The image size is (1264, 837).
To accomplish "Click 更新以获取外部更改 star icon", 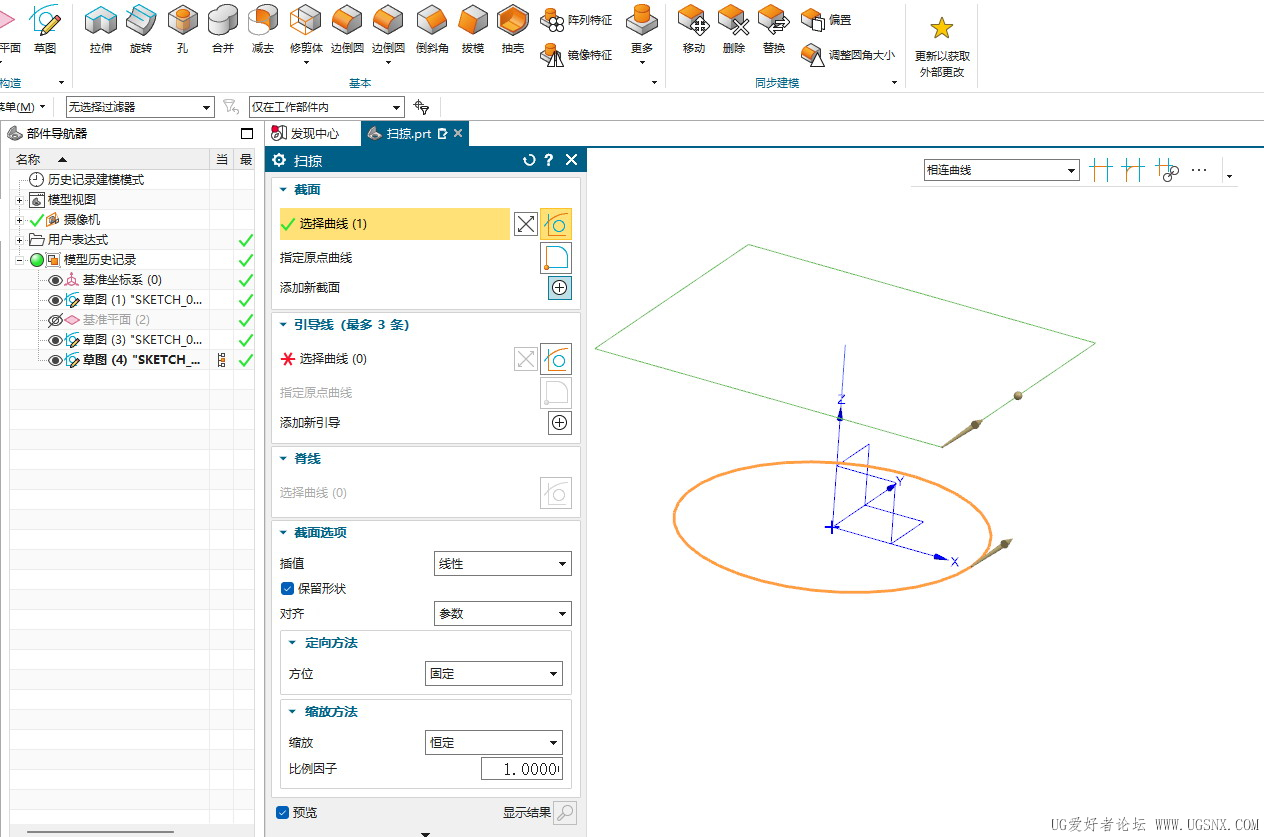I will (x=942, y=28).
